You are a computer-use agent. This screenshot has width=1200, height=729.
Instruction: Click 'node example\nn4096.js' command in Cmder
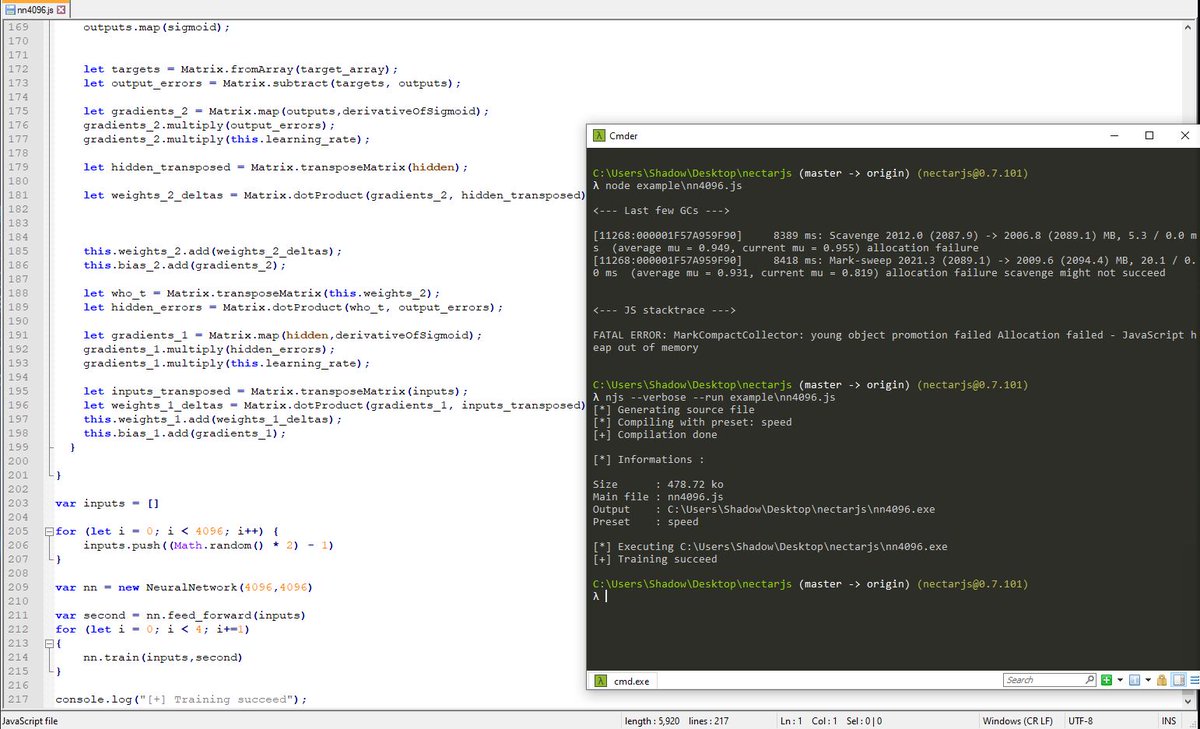click(x=673, y=186)
